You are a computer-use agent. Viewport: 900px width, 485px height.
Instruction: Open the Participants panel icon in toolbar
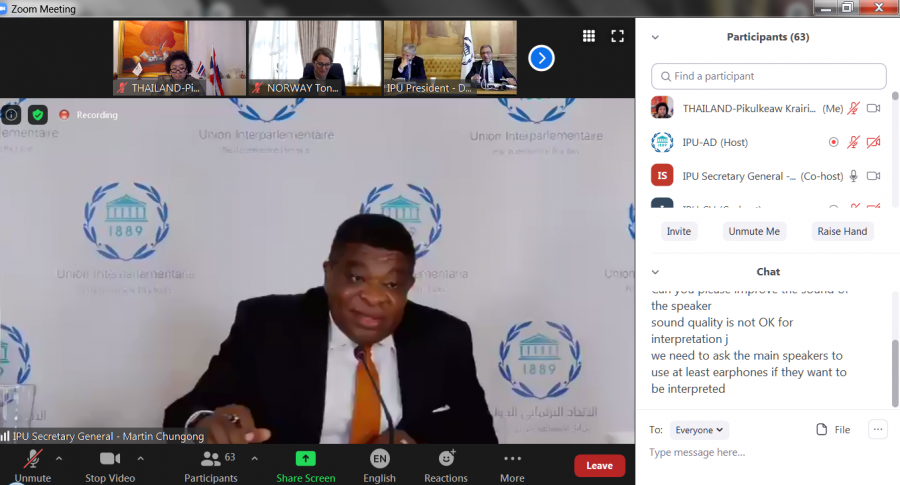[211, 459]
